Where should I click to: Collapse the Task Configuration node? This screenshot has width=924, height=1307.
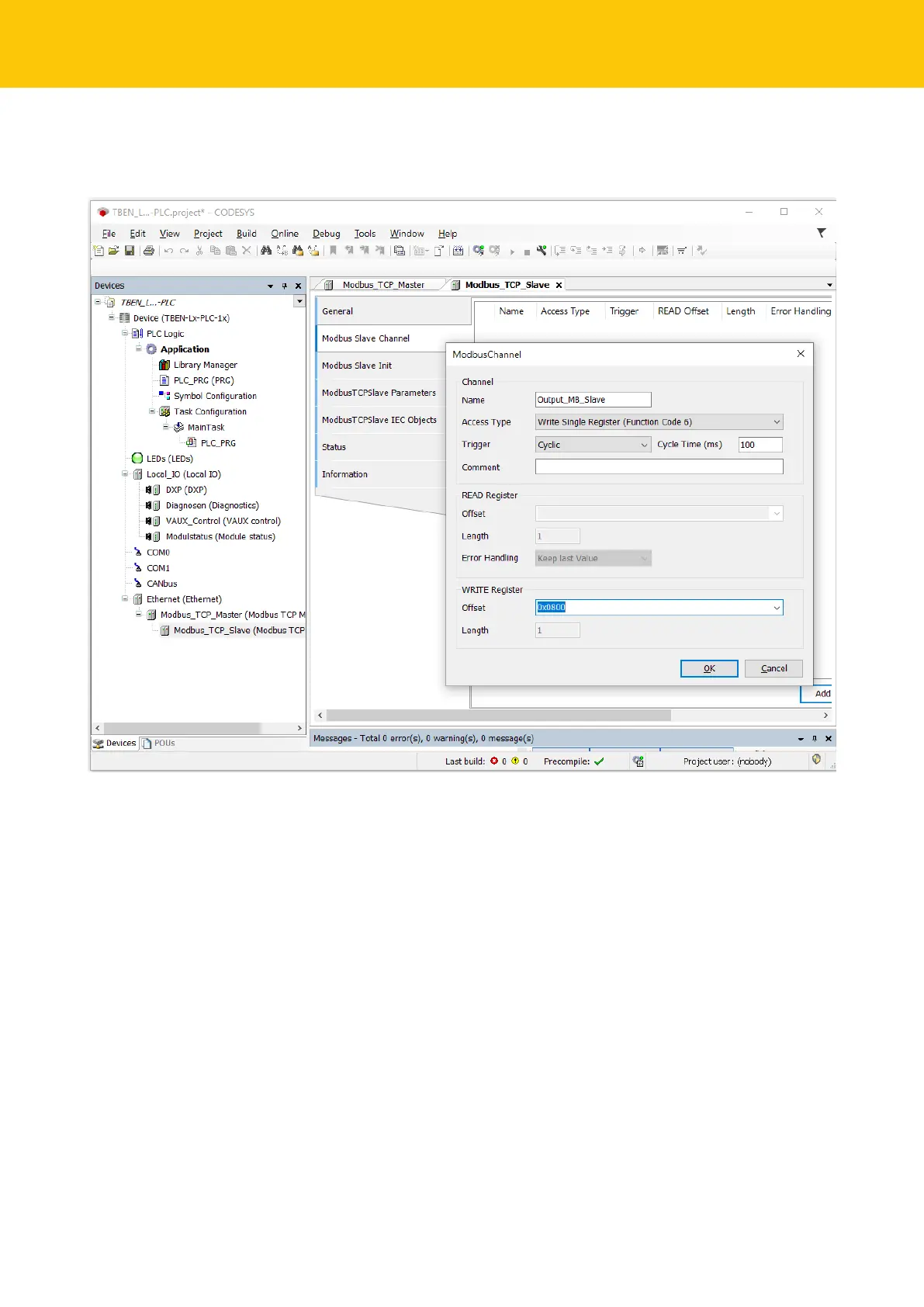coord(152,411)
